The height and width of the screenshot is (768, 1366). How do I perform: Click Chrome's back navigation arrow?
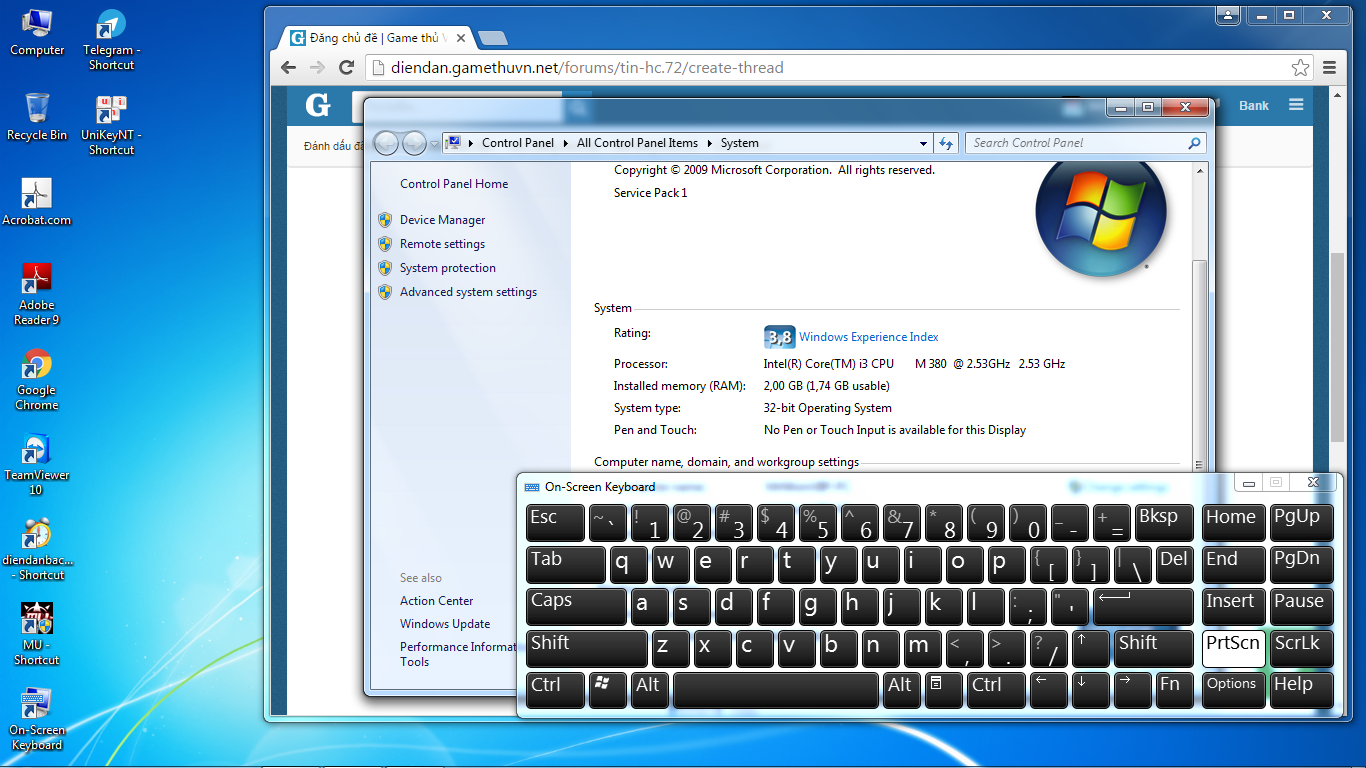[289, 68]
